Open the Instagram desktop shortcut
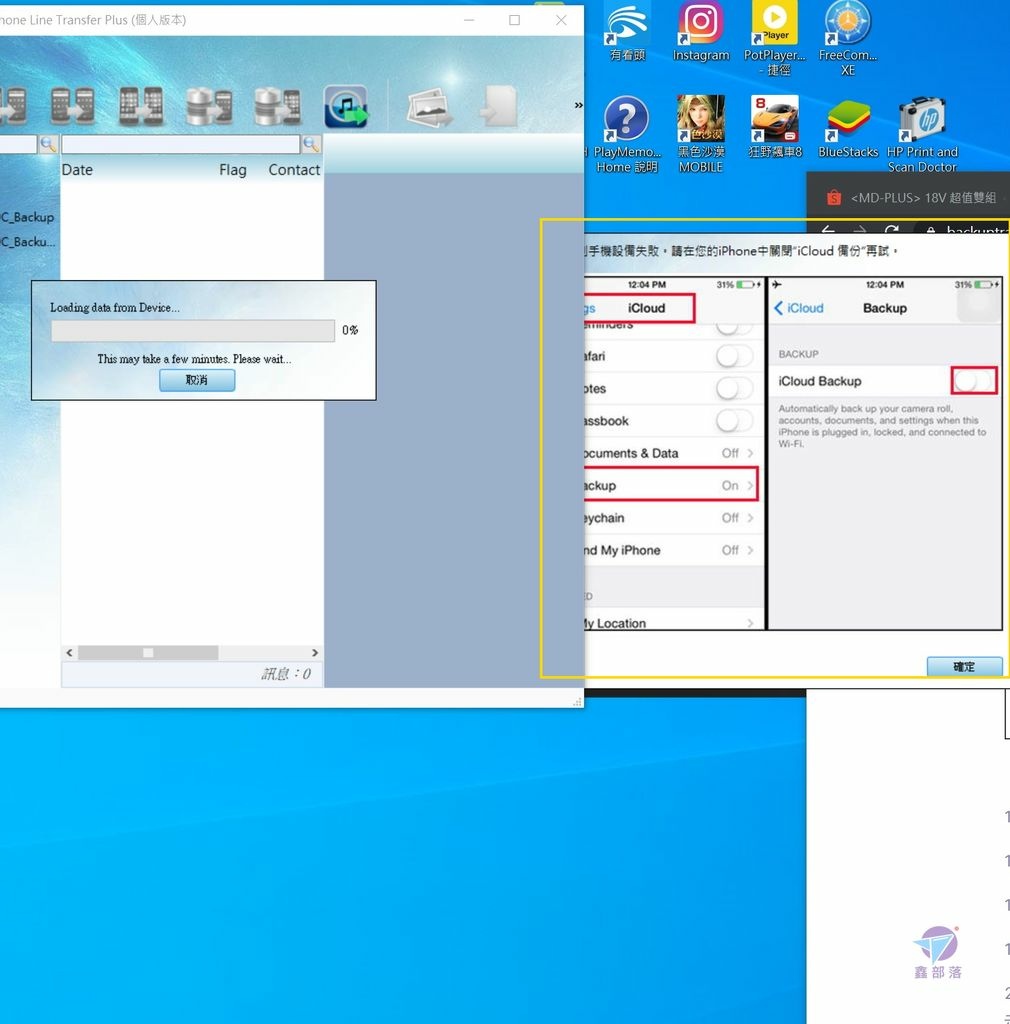This screenshot has width=1010, height=1024. (701, 31)
